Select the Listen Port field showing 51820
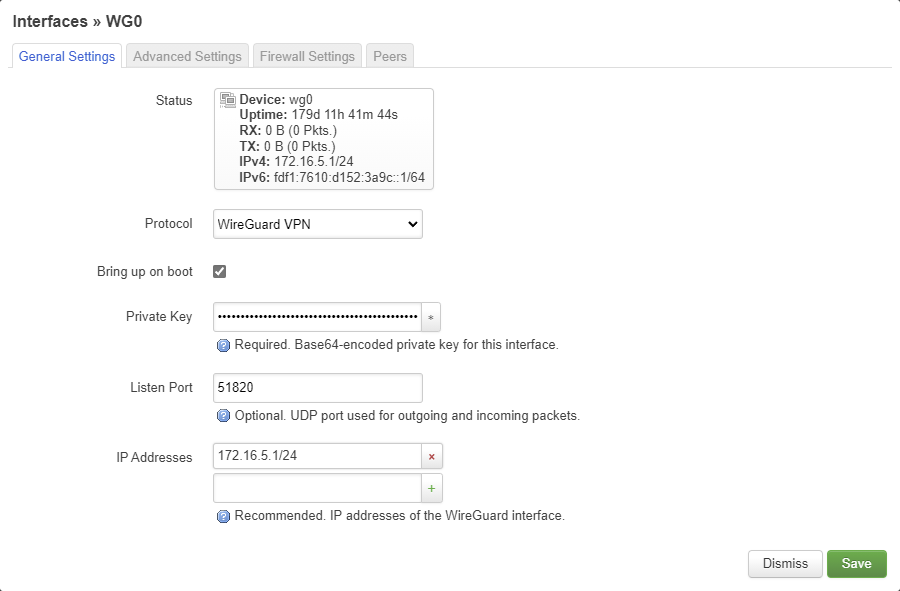Viewport: 900px width, 591px height. (317, 387)
